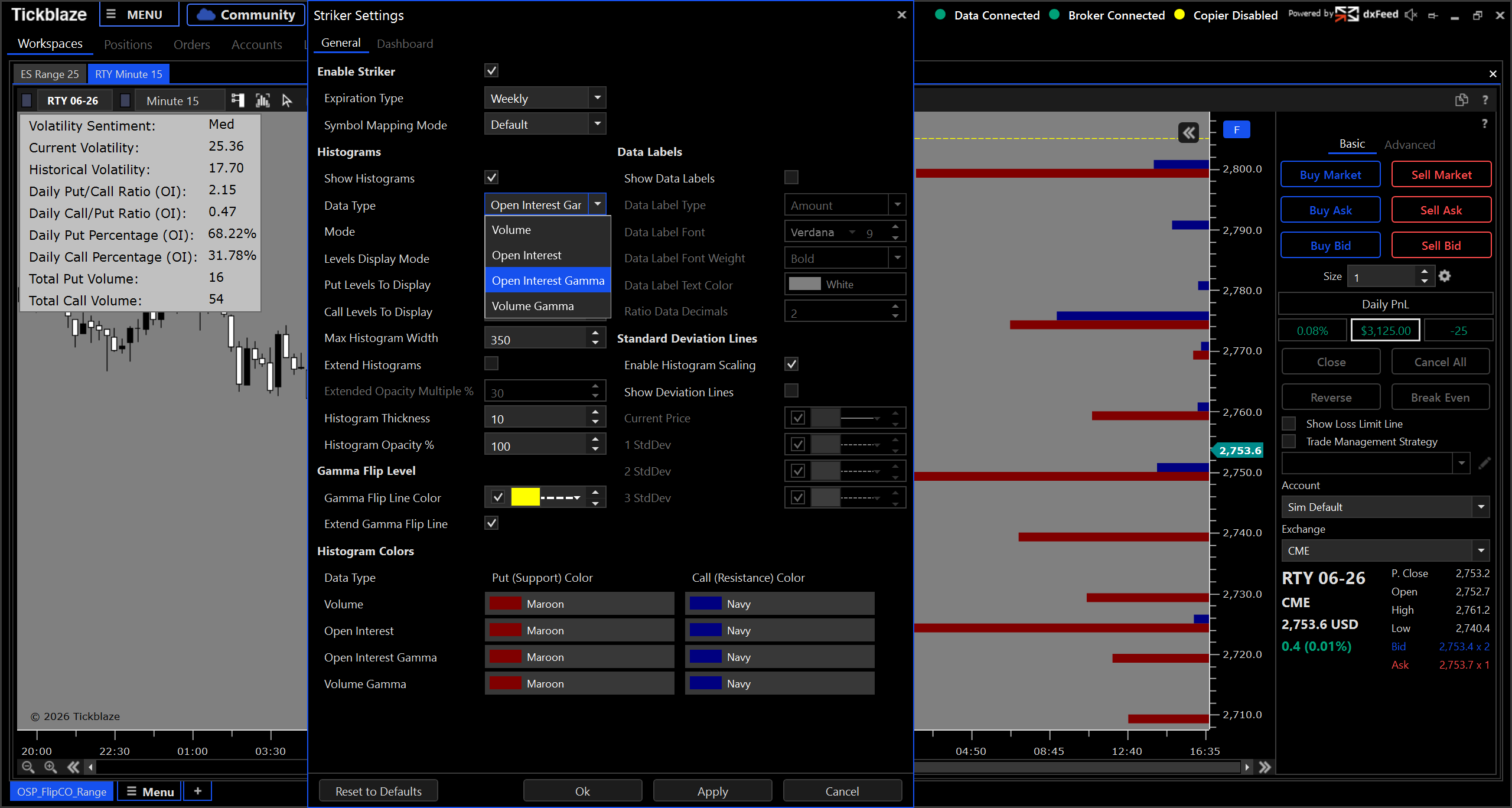Switch to the Advanced trading tab
Viewport: 1512px width, 808px height.
1409,145
